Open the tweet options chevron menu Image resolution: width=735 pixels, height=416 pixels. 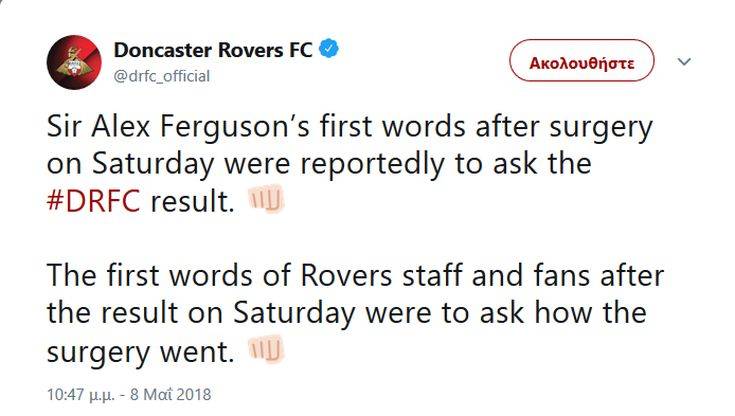pyautogui.click(x=685, y=61)
